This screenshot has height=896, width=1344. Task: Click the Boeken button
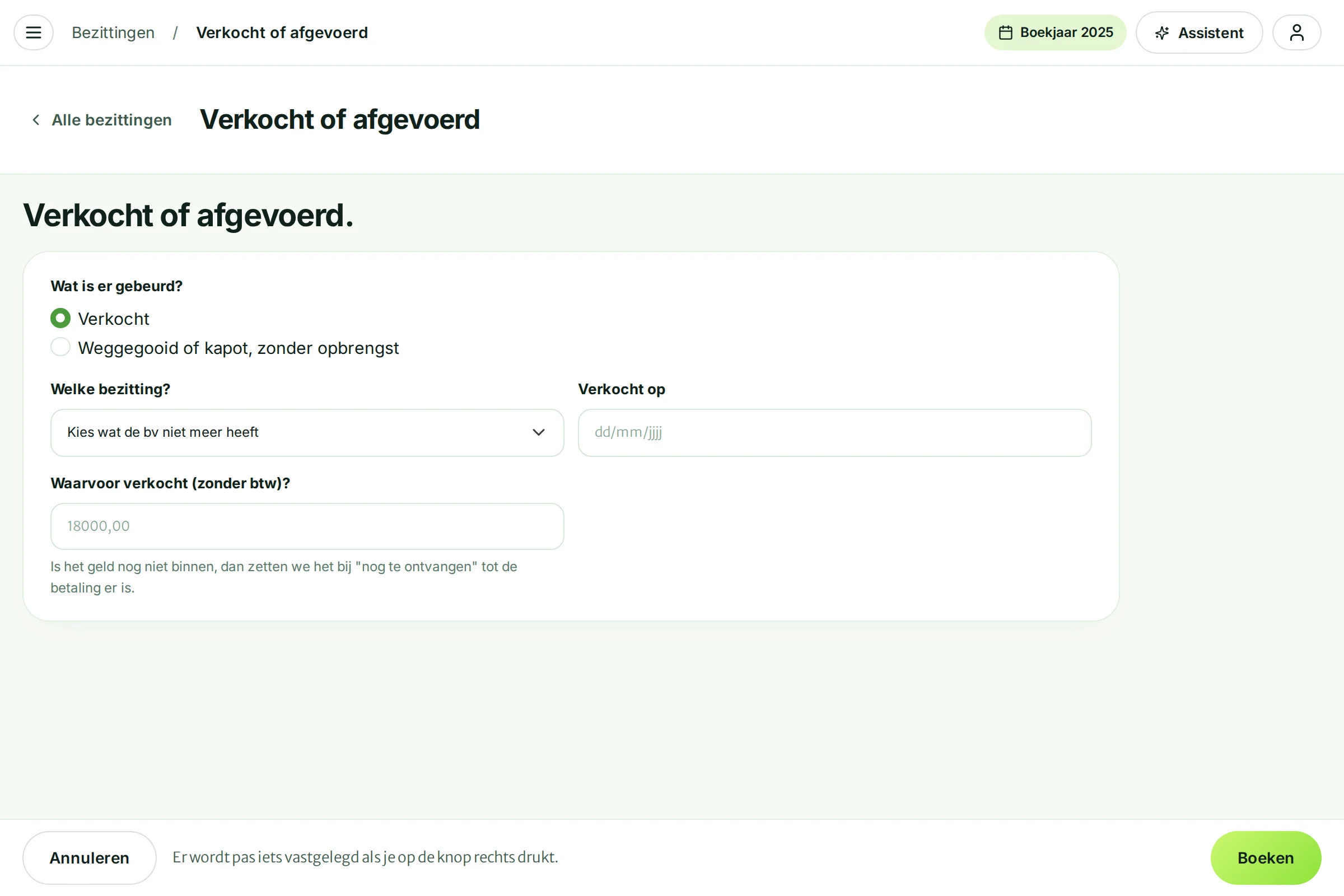pos(1266,858)
